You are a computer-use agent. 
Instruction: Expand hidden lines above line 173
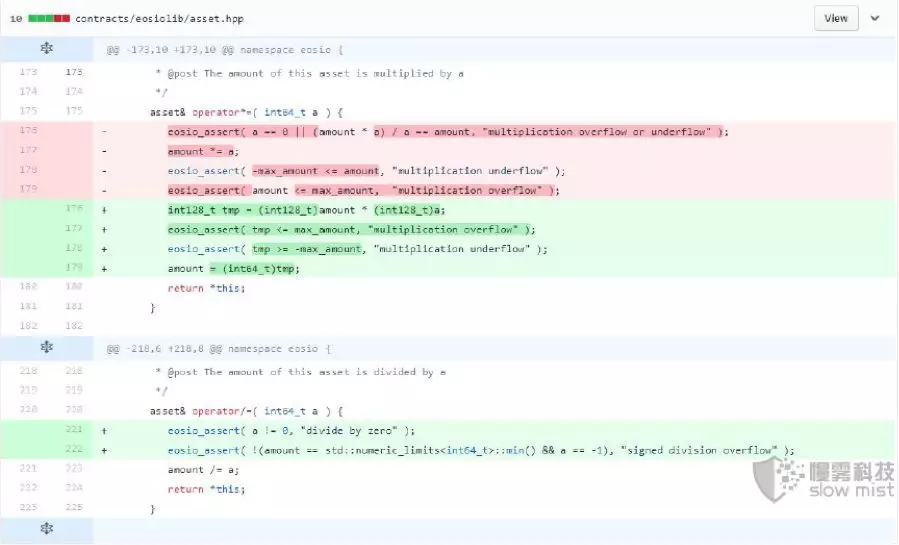[46, 49]
